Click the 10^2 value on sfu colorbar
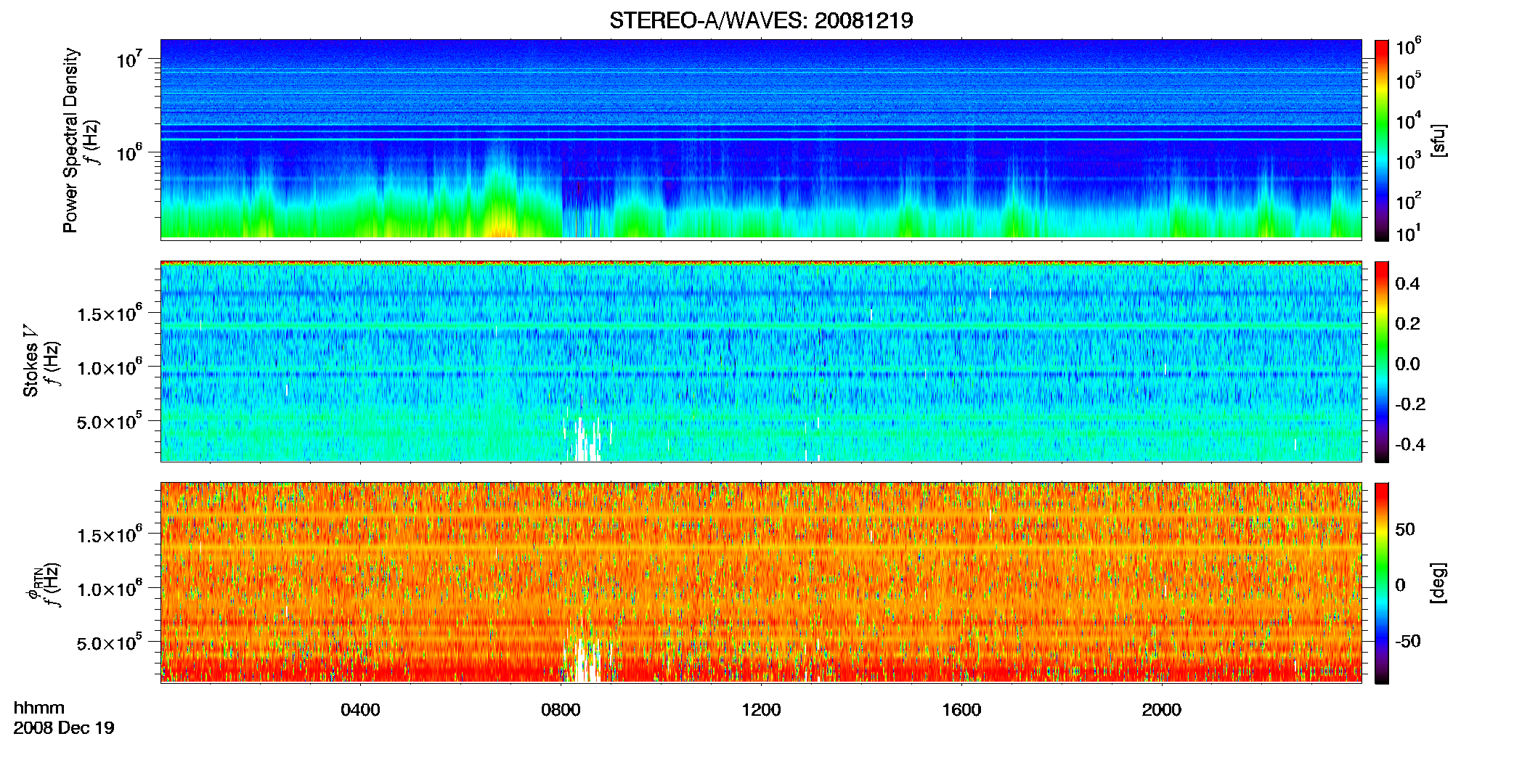Image resolution: width=1522 pixels, height=784 pixels. coord(1408,200)
